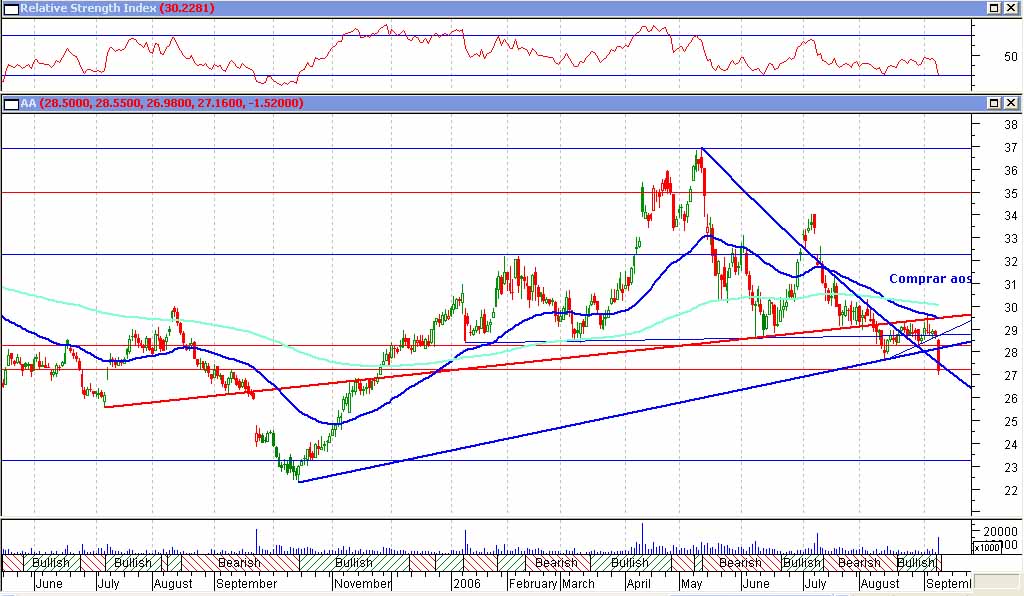
Task: Maximize the AA price chart pane
Action: pos(993,103)
